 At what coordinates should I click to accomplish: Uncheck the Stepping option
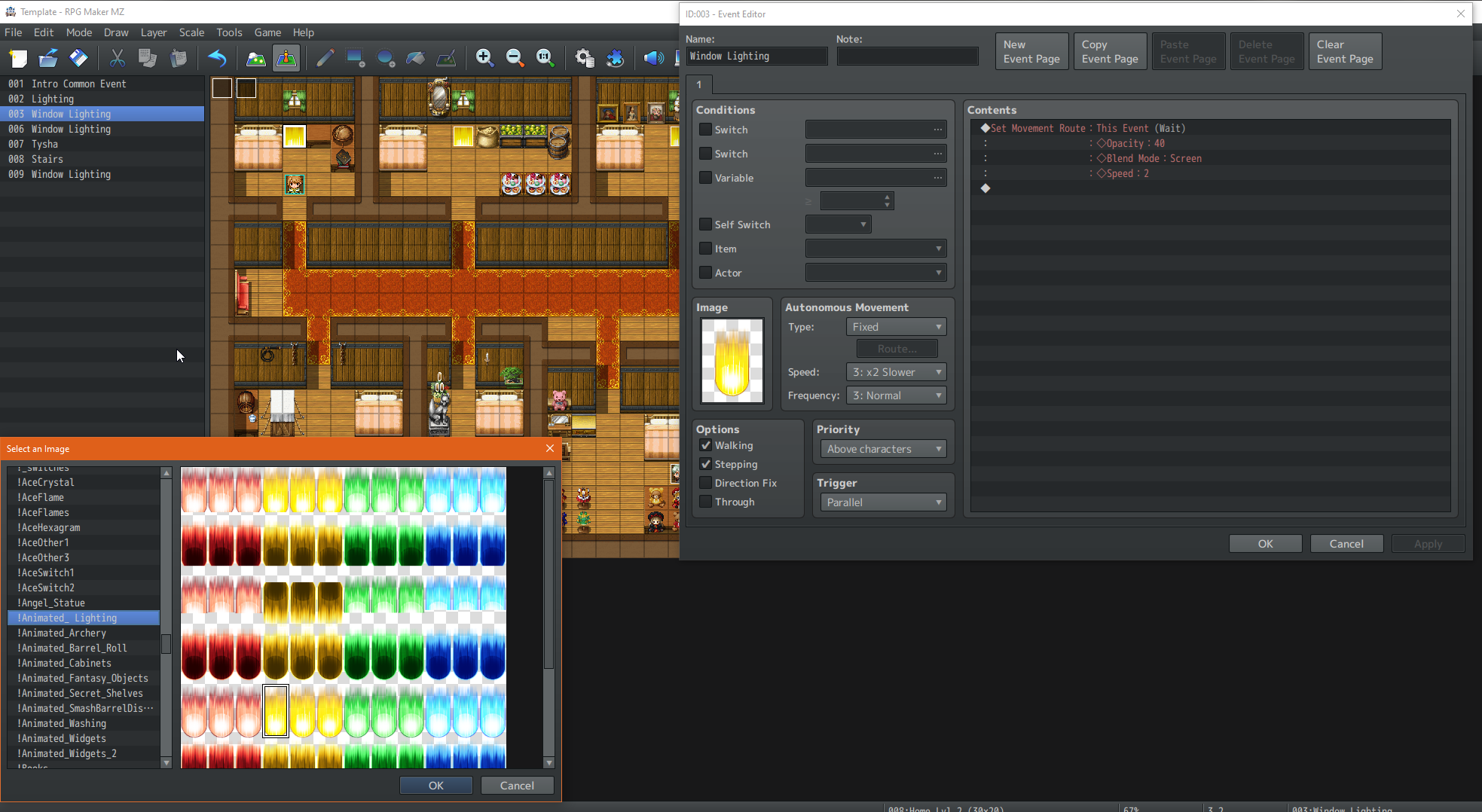(705, 464)
